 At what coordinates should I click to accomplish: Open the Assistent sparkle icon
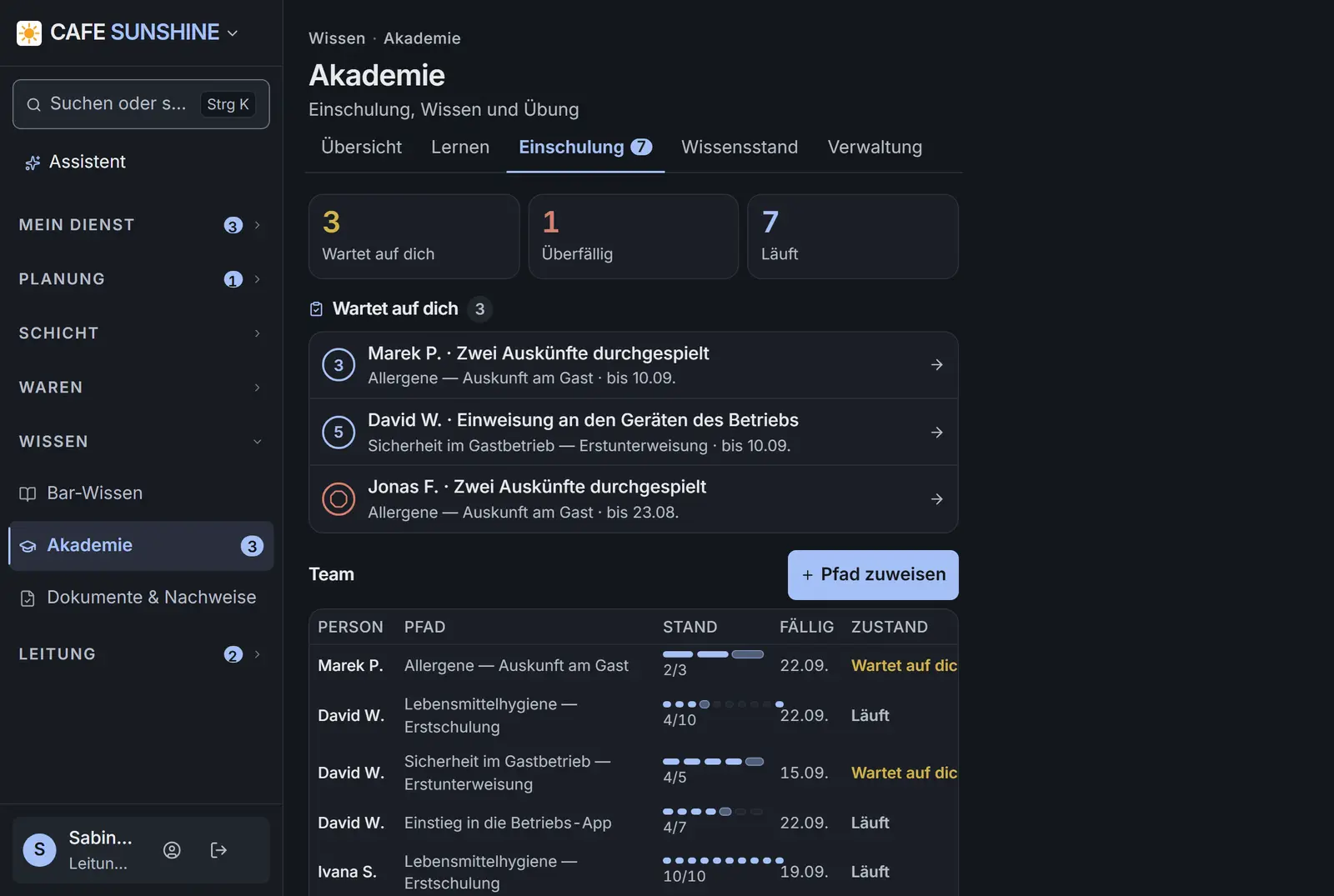pos(33,163)
